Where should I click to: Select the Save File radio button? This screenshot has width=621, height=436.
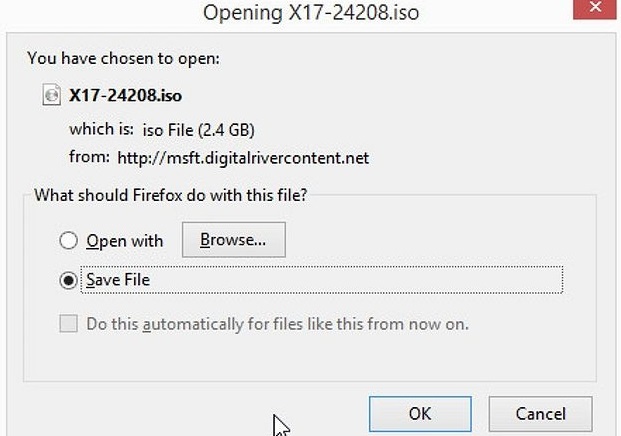click(68, 280)
